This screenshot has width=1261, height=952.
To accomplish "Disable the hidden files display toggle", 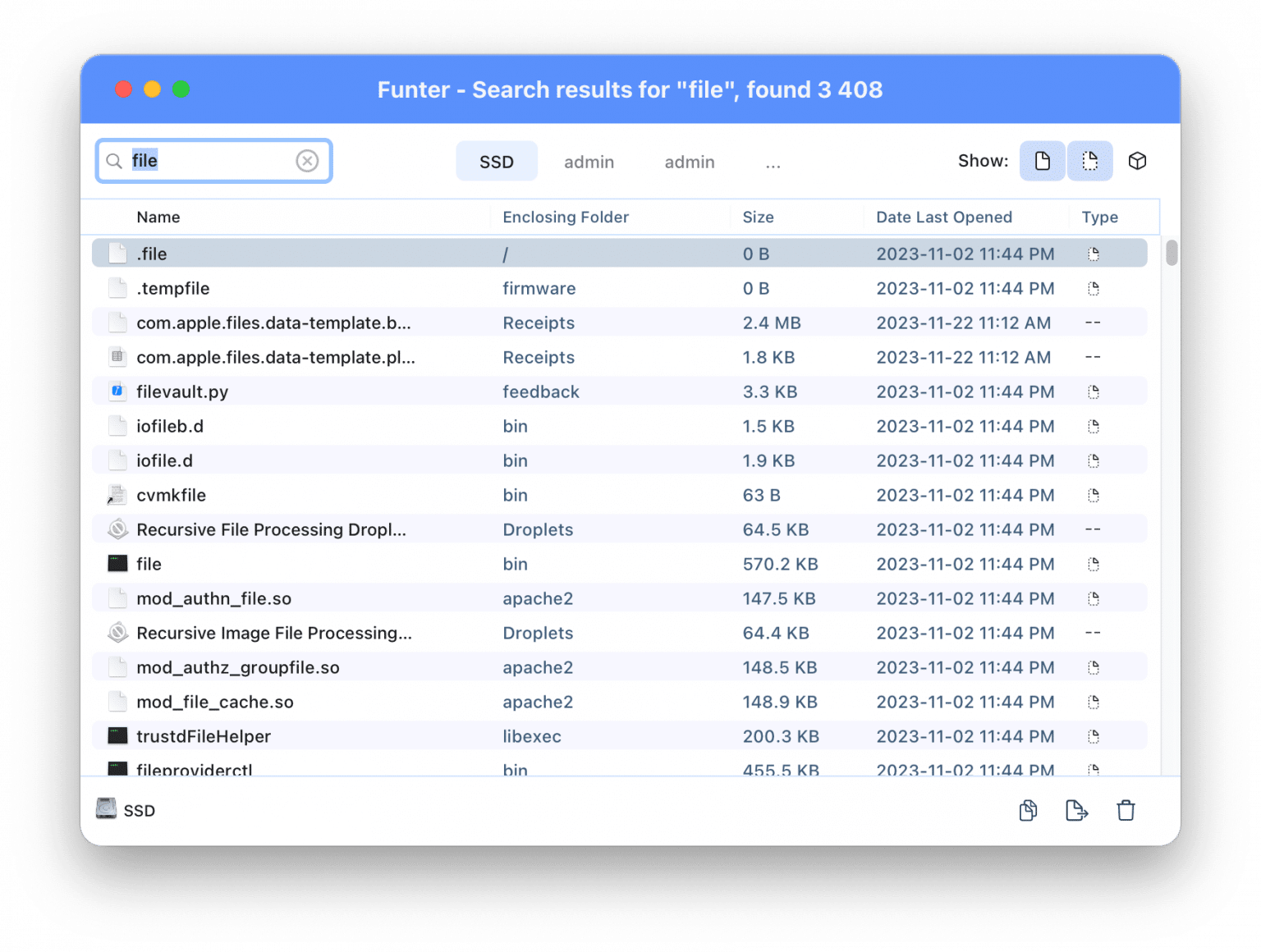I will [1089, 161].
